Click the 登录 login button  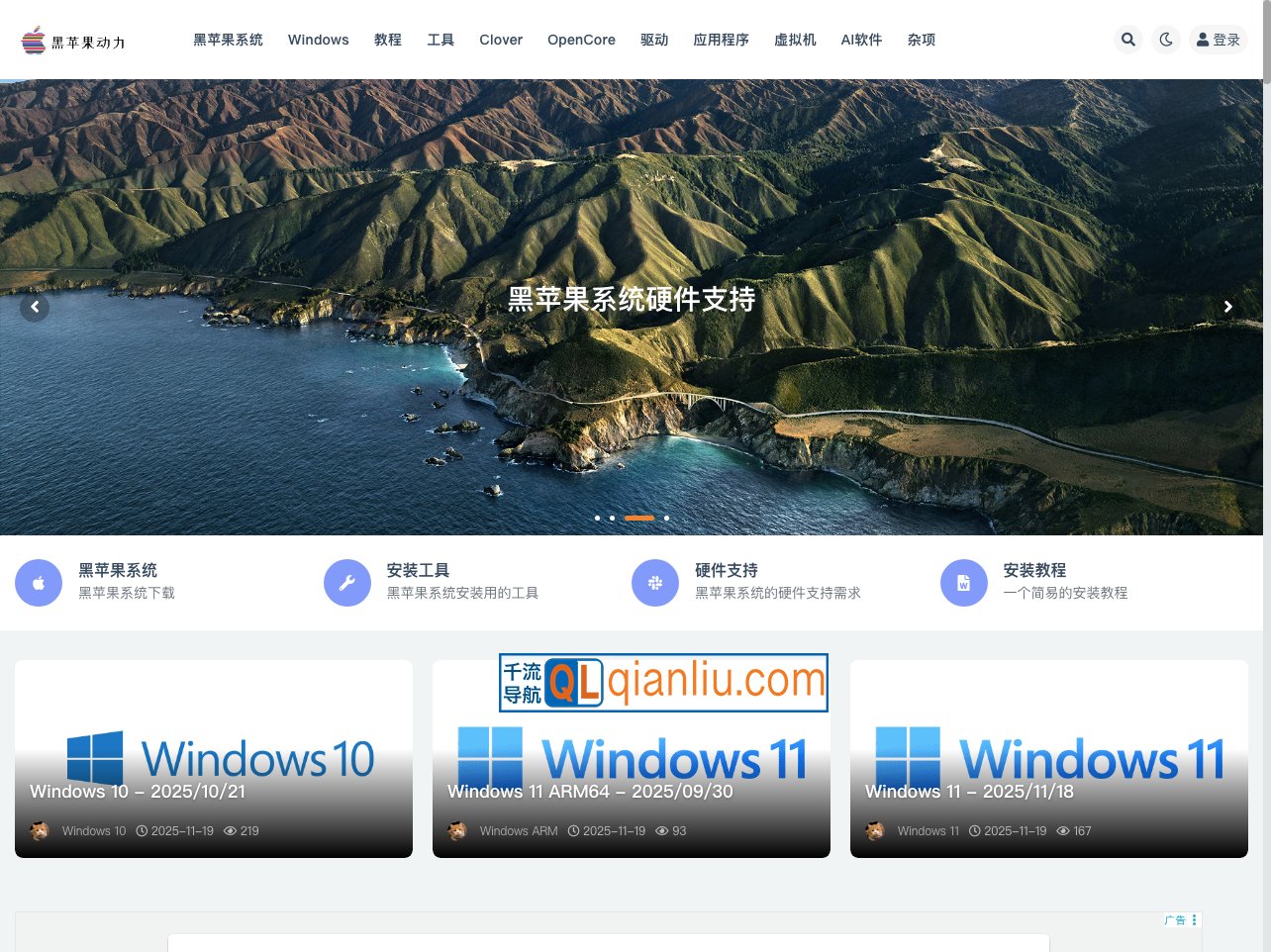[1218, 40]
